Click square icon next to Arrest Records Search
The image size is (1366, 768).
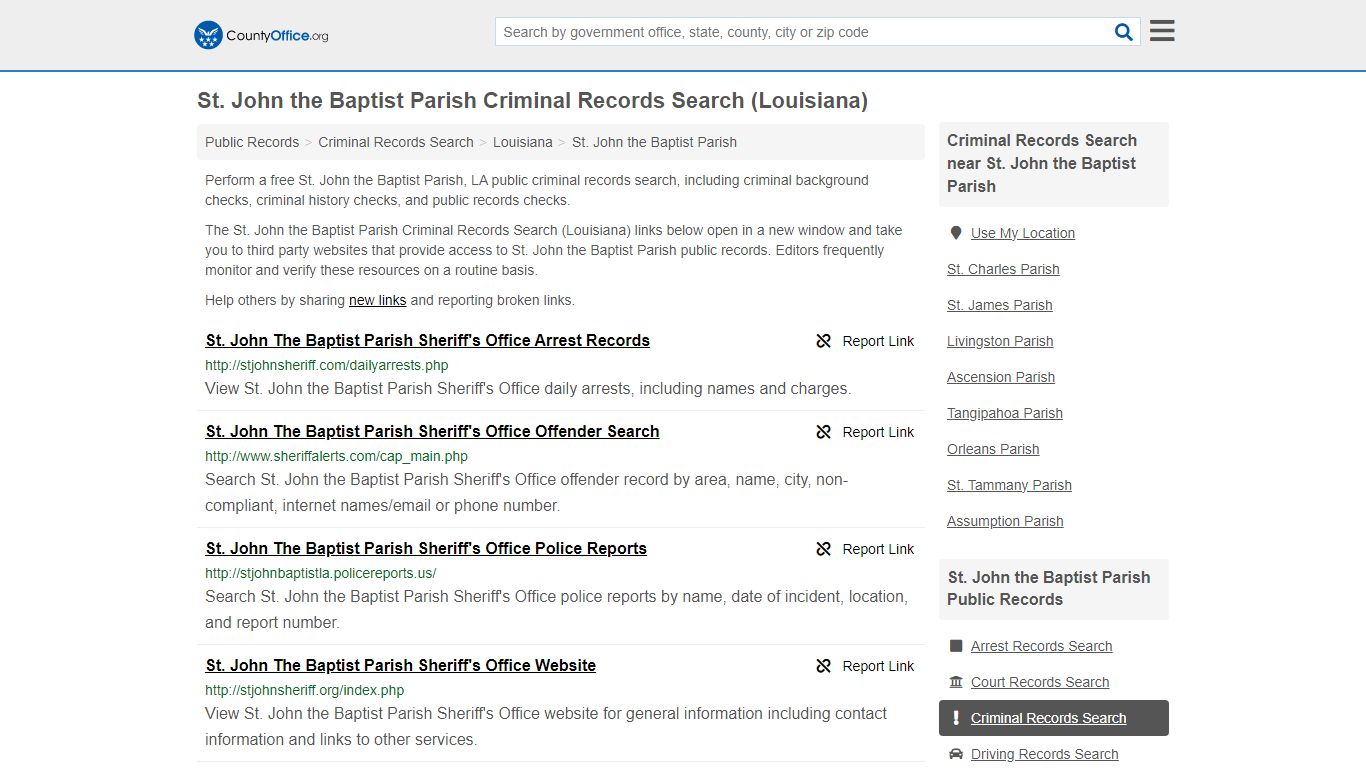[956, 646]
